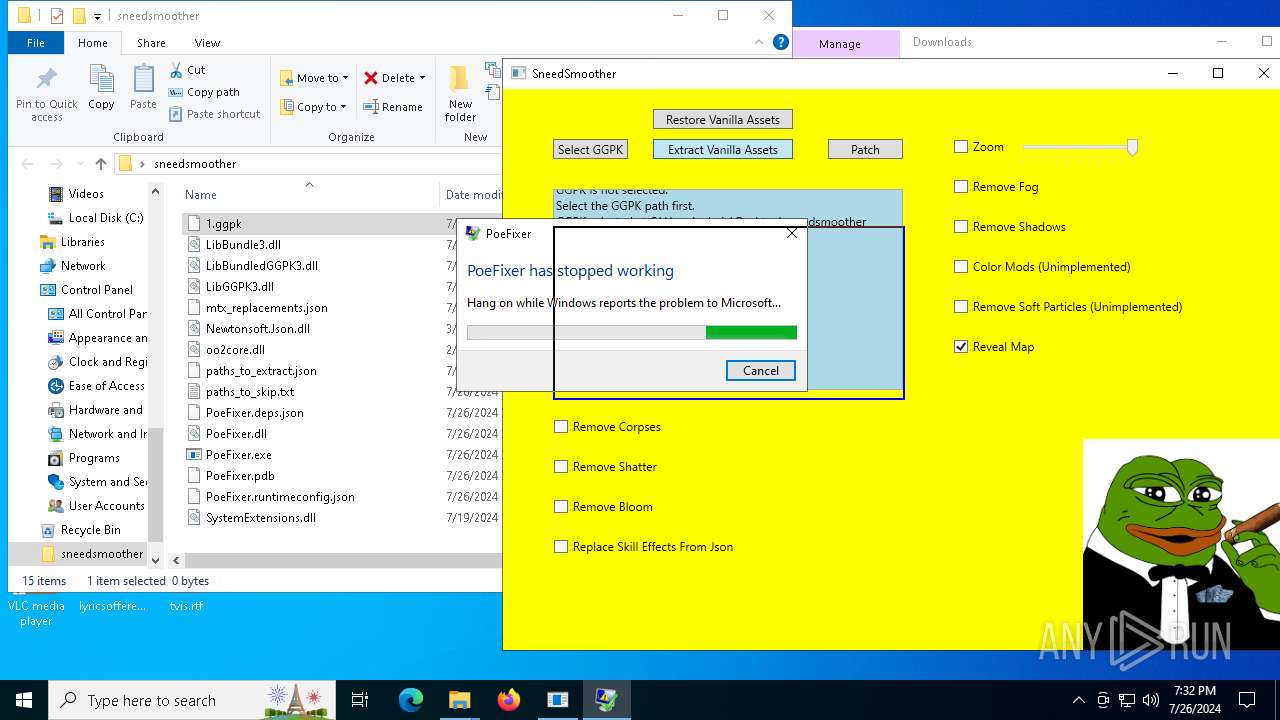Image resolution: width=1280 pixels, height=720 pixels.
Task: Open Local Disk (C:) in tree
Action: [106, 218]
